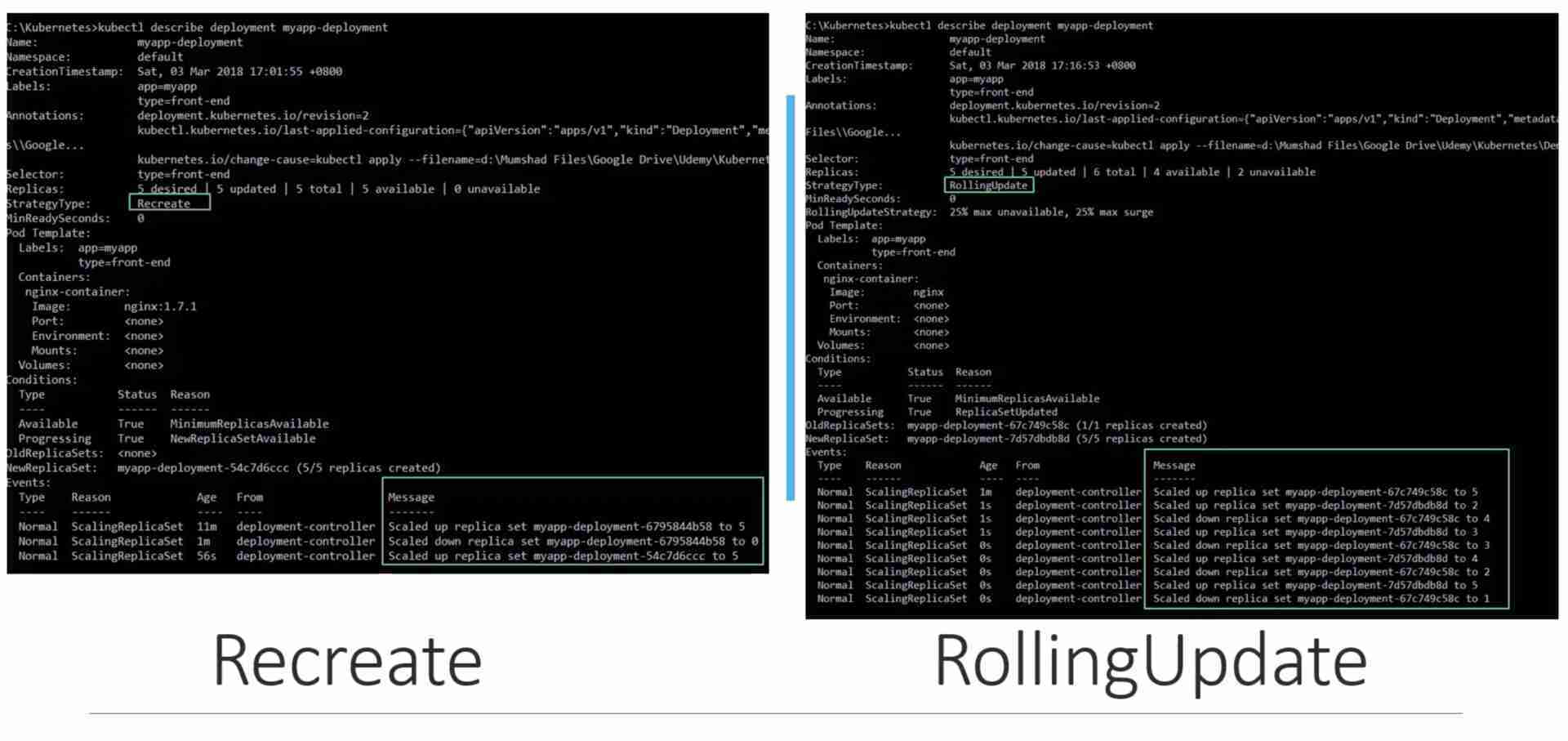The width and height of the screenshot is (1568, 741).
Task: Click age value '56s' in left events
Action: (x=207, y=556)
